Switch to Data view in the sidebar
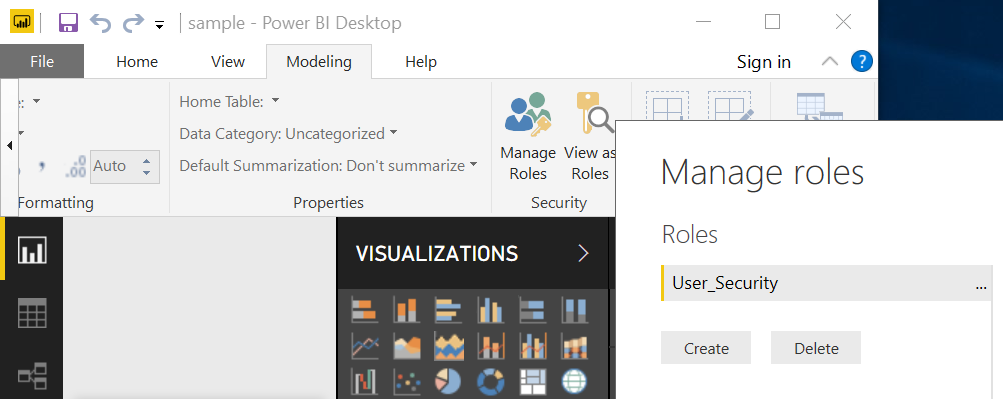1003x399 pixels. [x=32, y=313]
